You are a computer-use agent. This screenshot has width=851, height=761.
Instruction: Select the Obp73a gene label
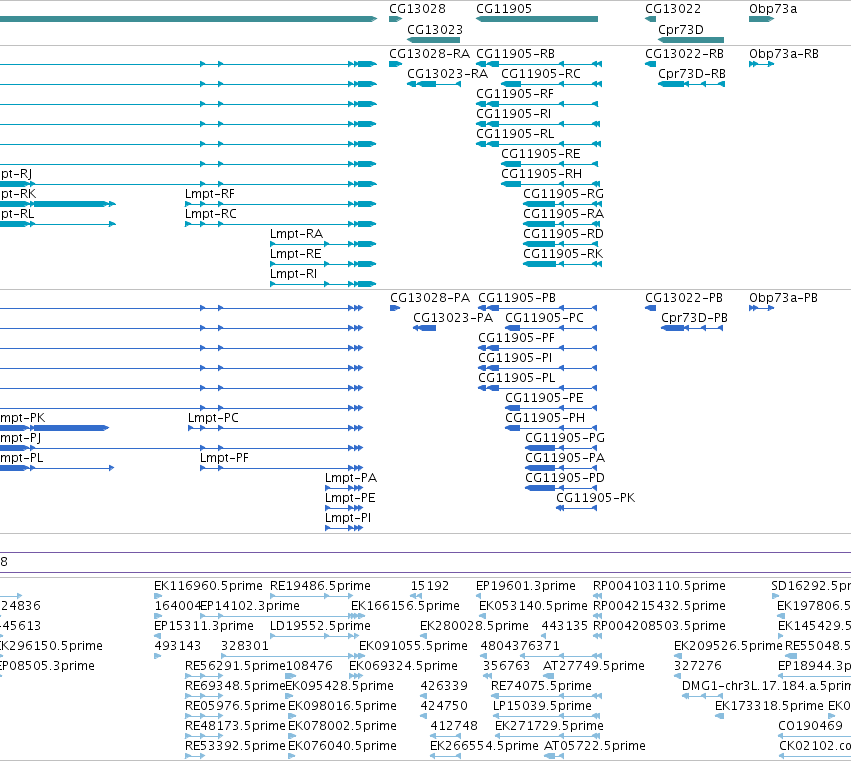(x=773, y=9)
